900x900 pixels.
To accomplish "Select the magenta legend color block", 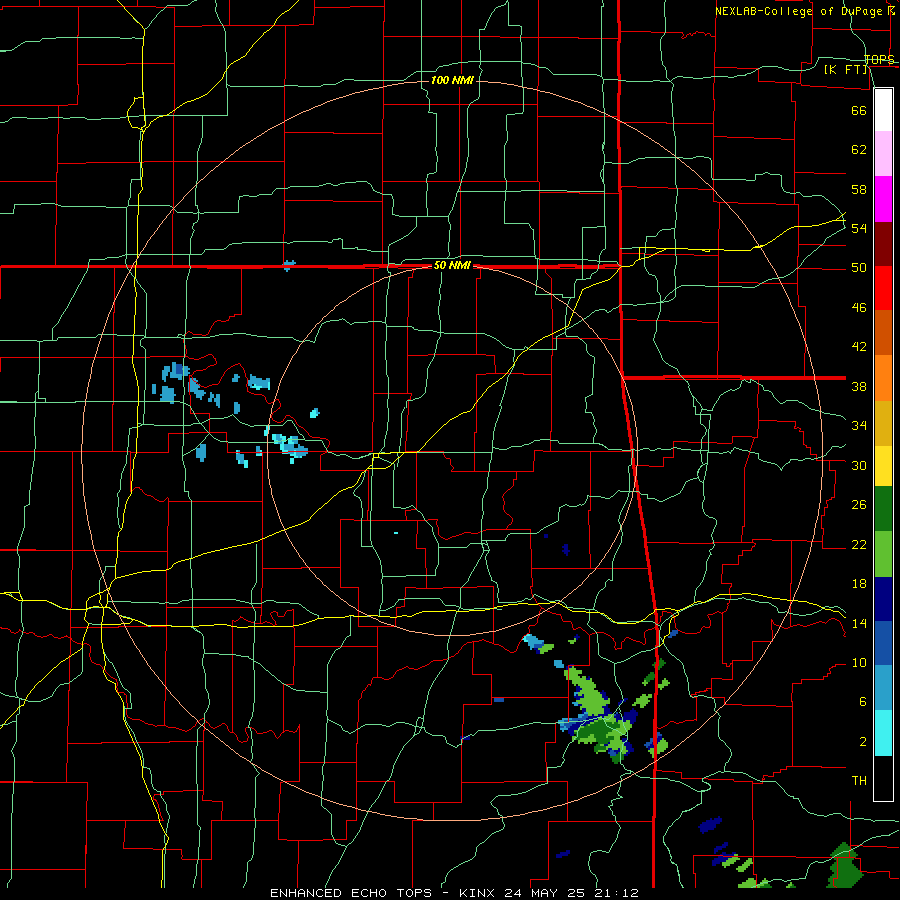I will point(883,199).
